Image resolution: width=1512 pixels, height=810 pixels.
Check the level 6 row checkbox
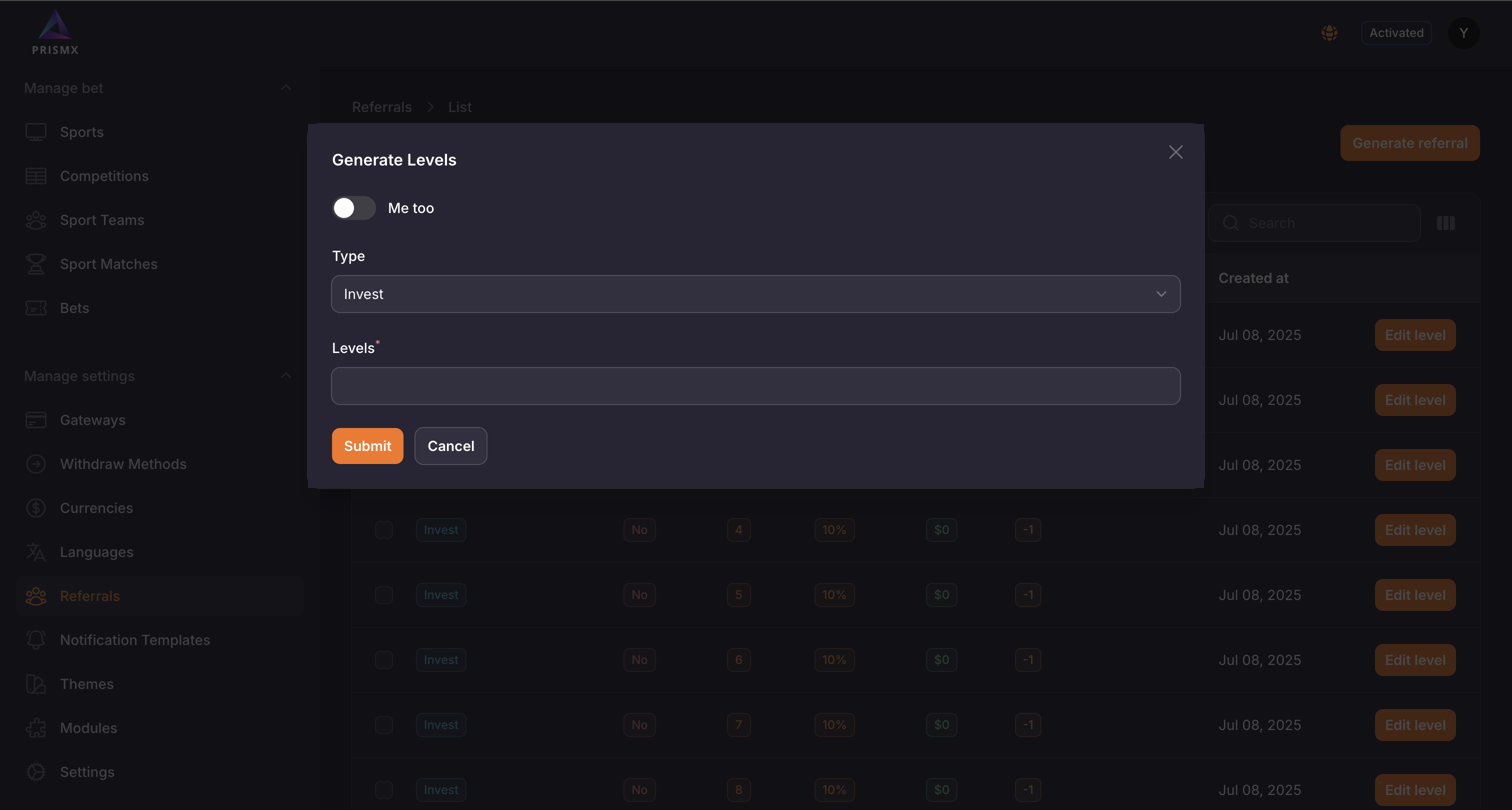[384, 659]
